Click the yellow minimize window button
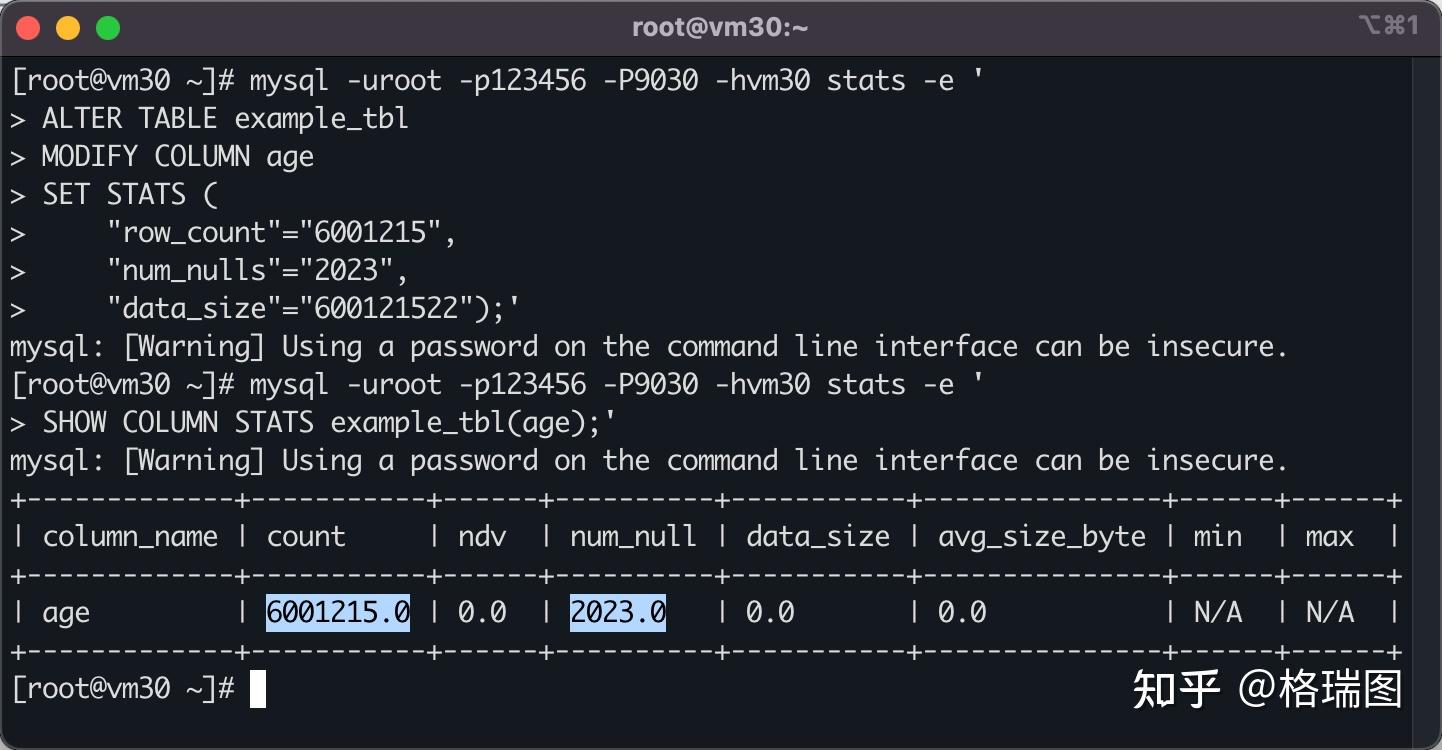Screen dimensions: 1442x750 pyautogui.click(x=68, y=28)
